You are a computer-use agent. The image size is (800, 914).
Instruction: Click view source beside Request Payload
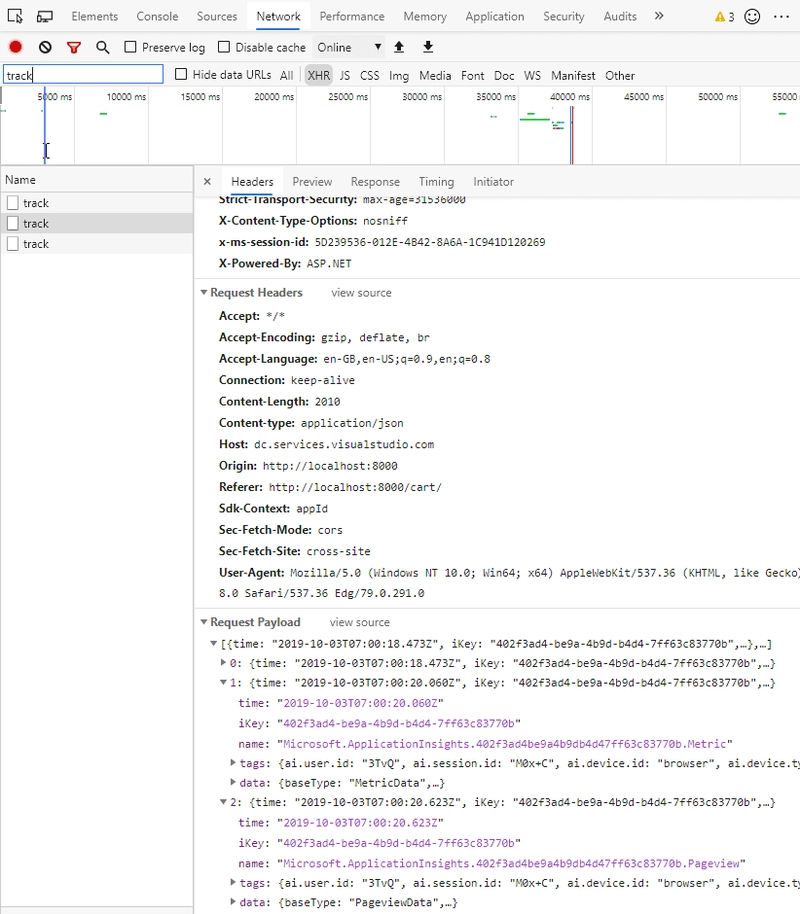[x=360, y=622]
